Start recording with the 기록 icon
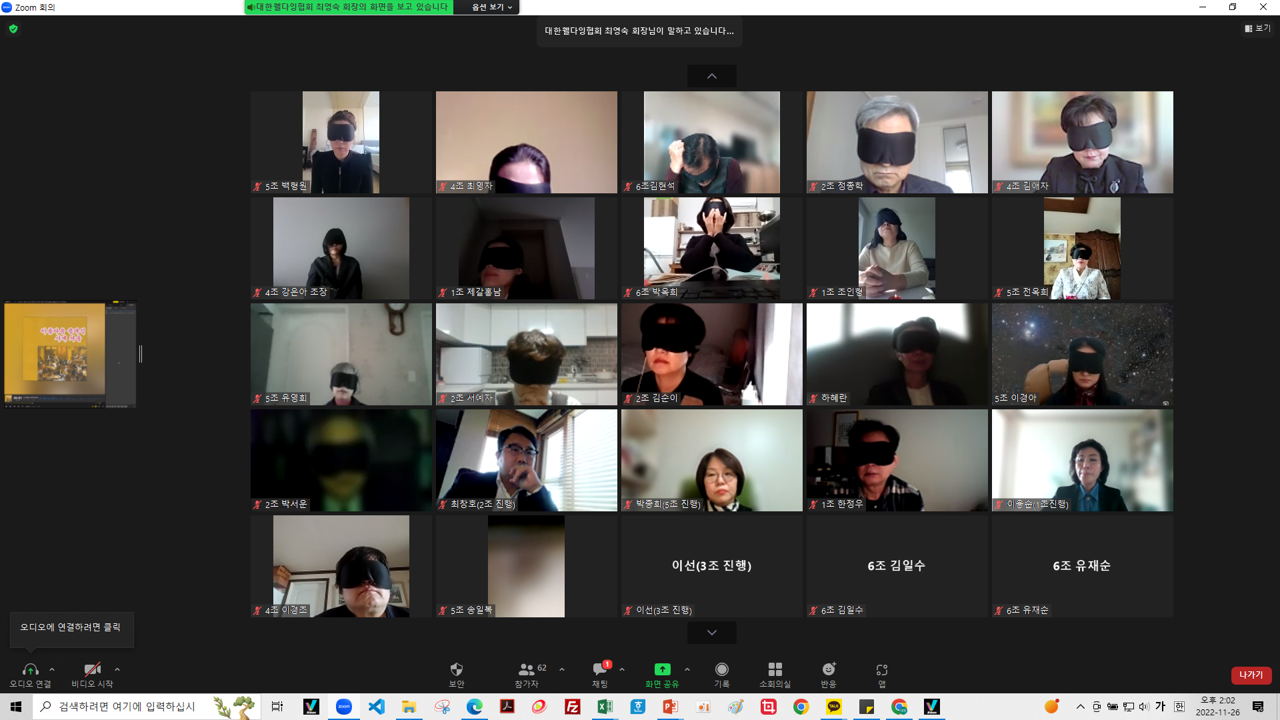Image resolution: width=1280 pixels, height=720 pixels. (x=721, y=670)
